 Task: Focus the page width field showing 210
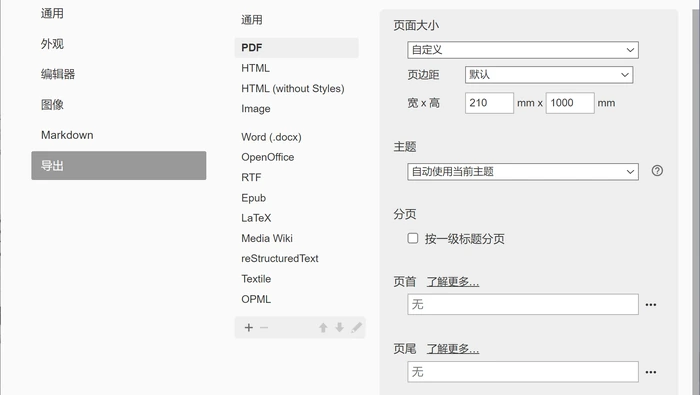coord(489,103)
